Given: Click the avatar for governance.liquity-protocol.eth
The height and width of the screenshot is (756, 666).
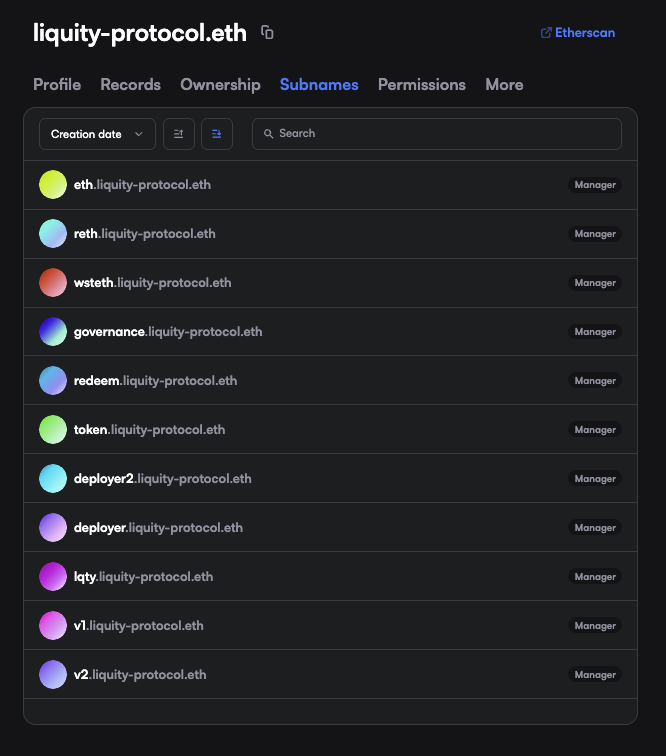Looking at the screenshot, I should 53,332.
